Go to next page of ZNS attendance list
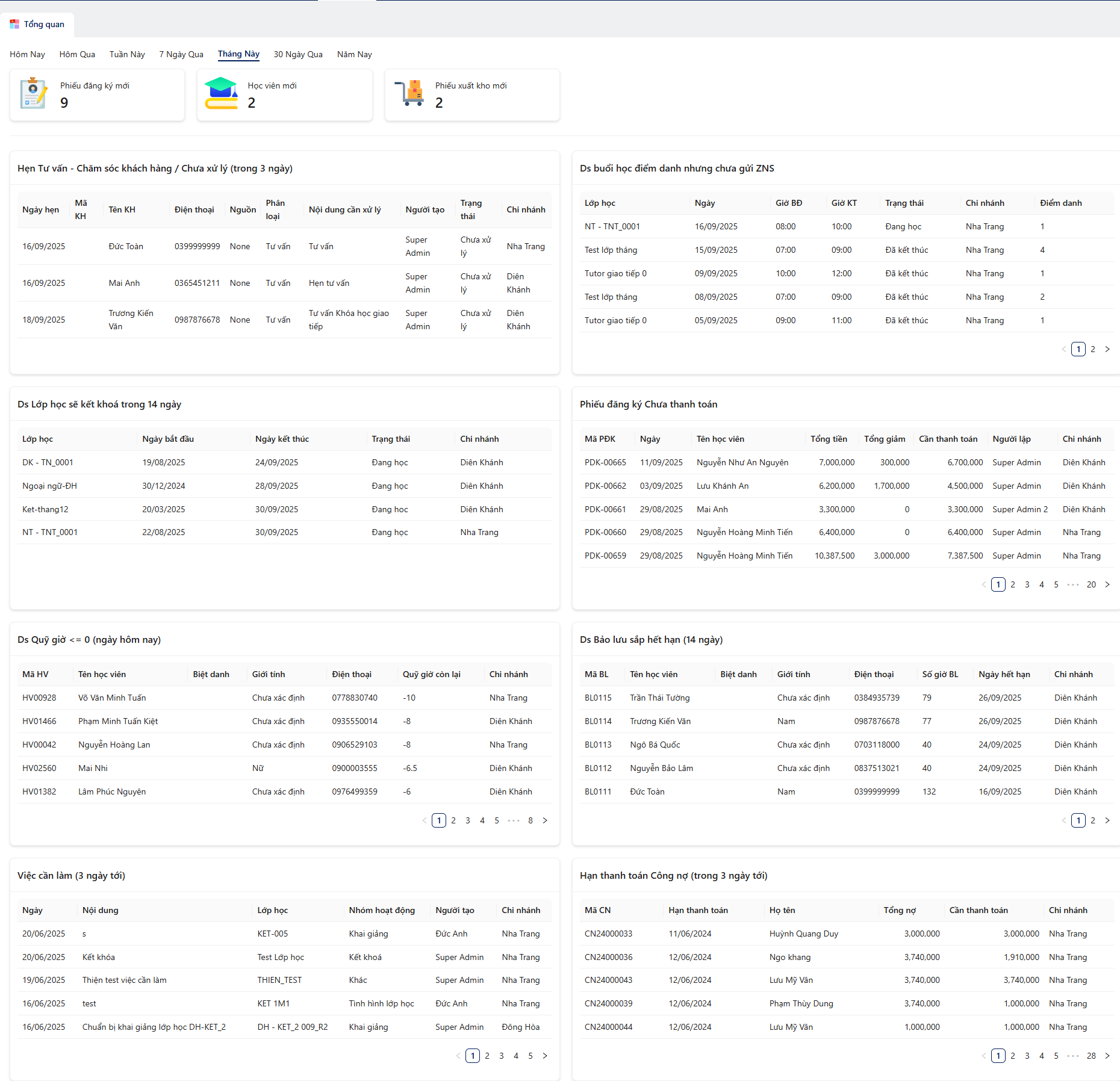The height and width of the screenshot is (1081, 1120). pos(1107,349)
